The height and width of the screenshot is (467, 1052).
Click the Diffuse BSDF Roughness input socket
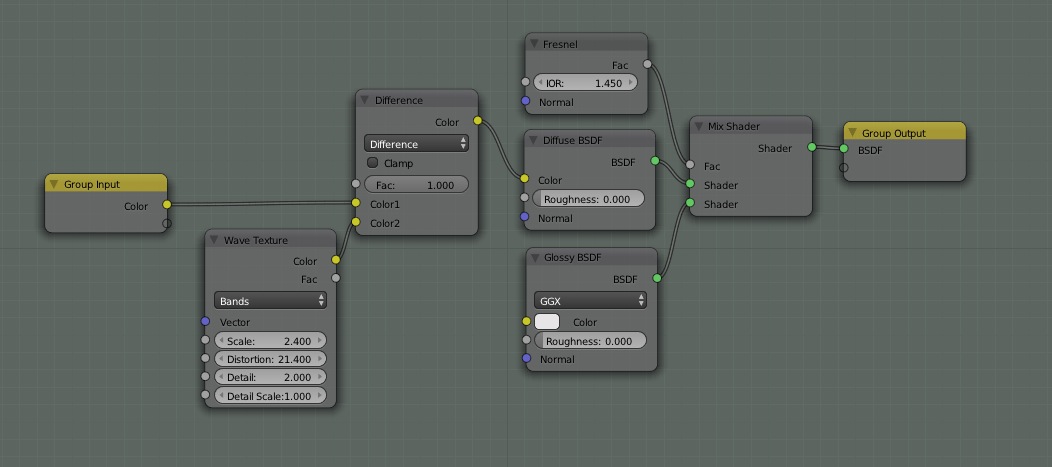coord(525,198)
